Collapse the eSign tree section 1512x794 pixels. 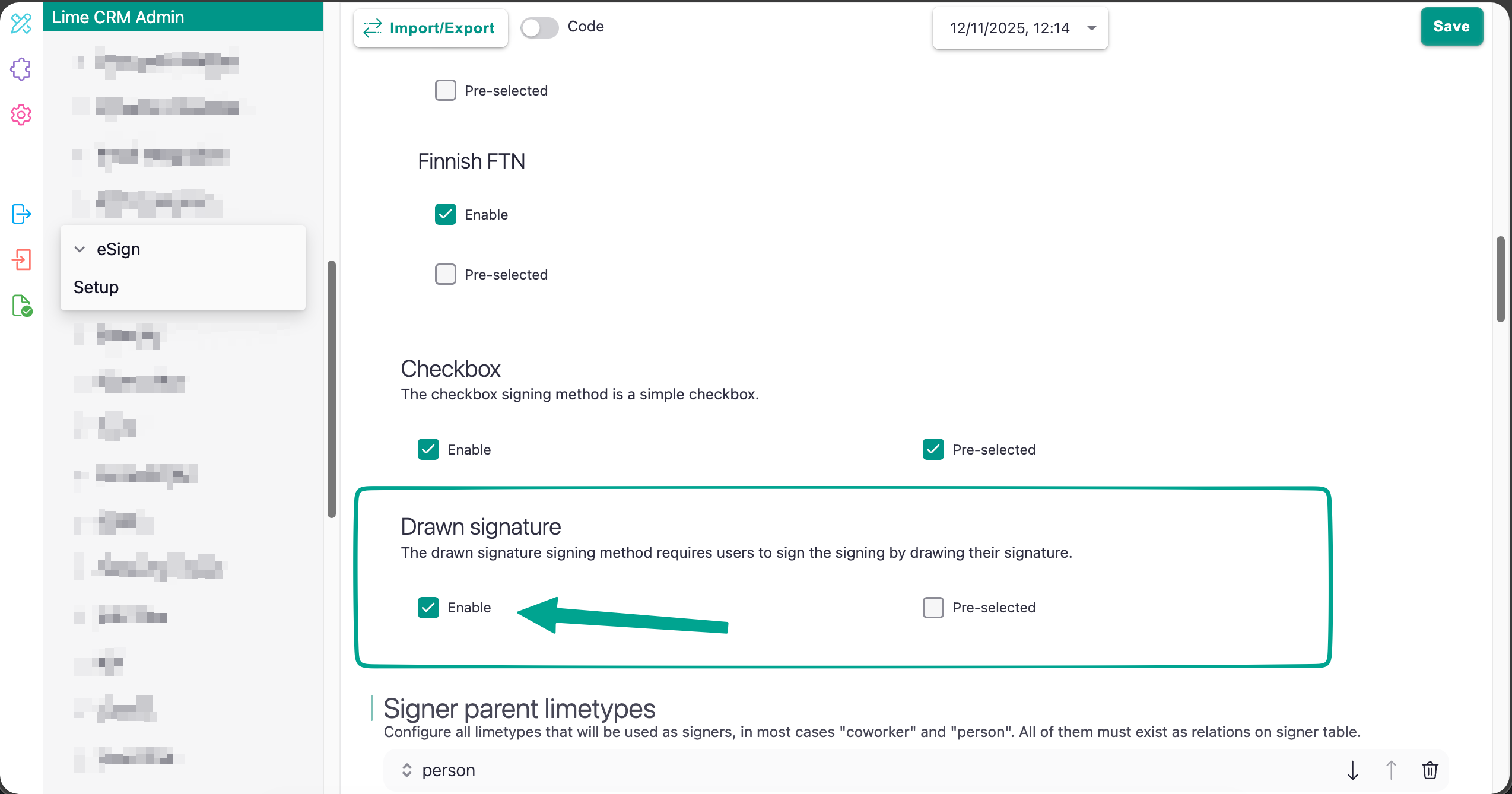tap(80, 249)
